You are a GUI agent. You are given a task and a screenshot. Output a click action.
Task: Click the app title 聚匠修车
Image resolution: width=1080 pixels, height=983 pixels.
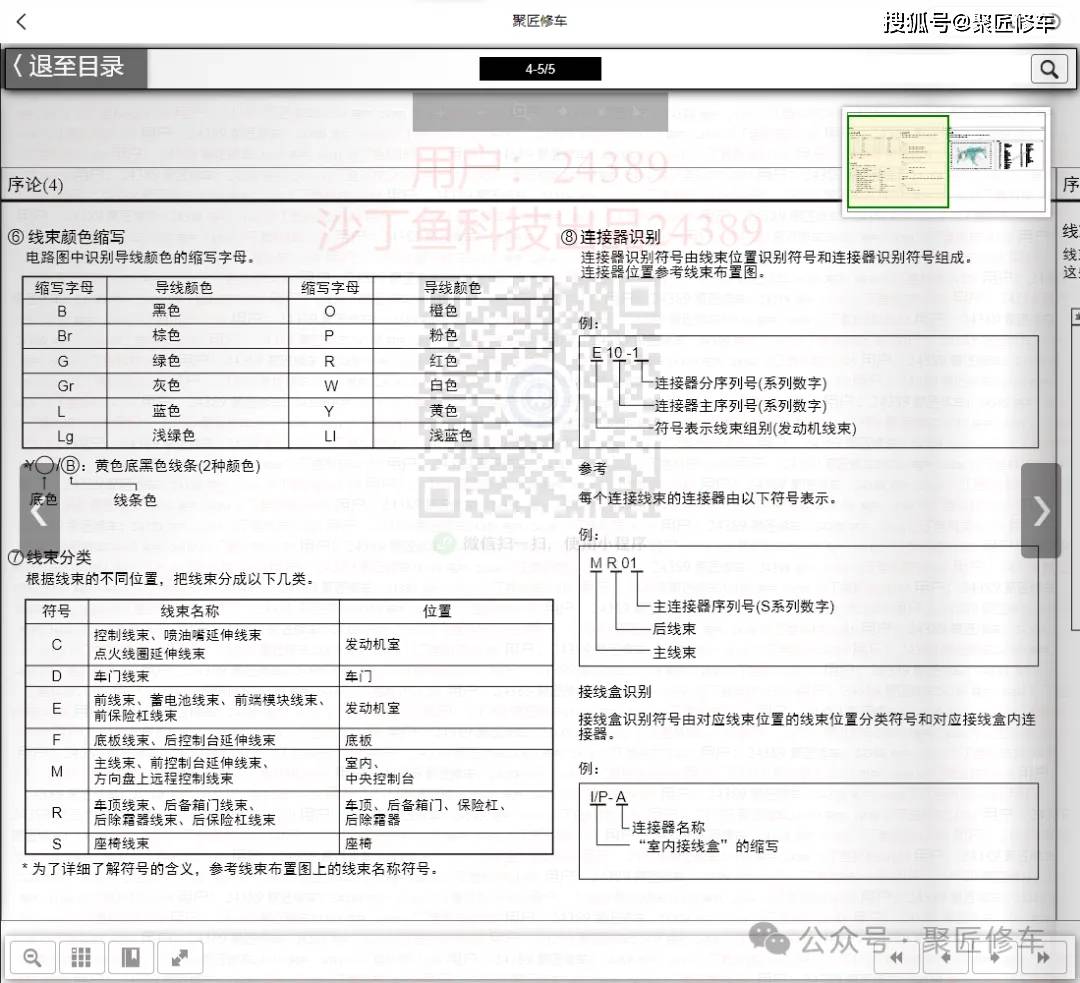(539, 21)
